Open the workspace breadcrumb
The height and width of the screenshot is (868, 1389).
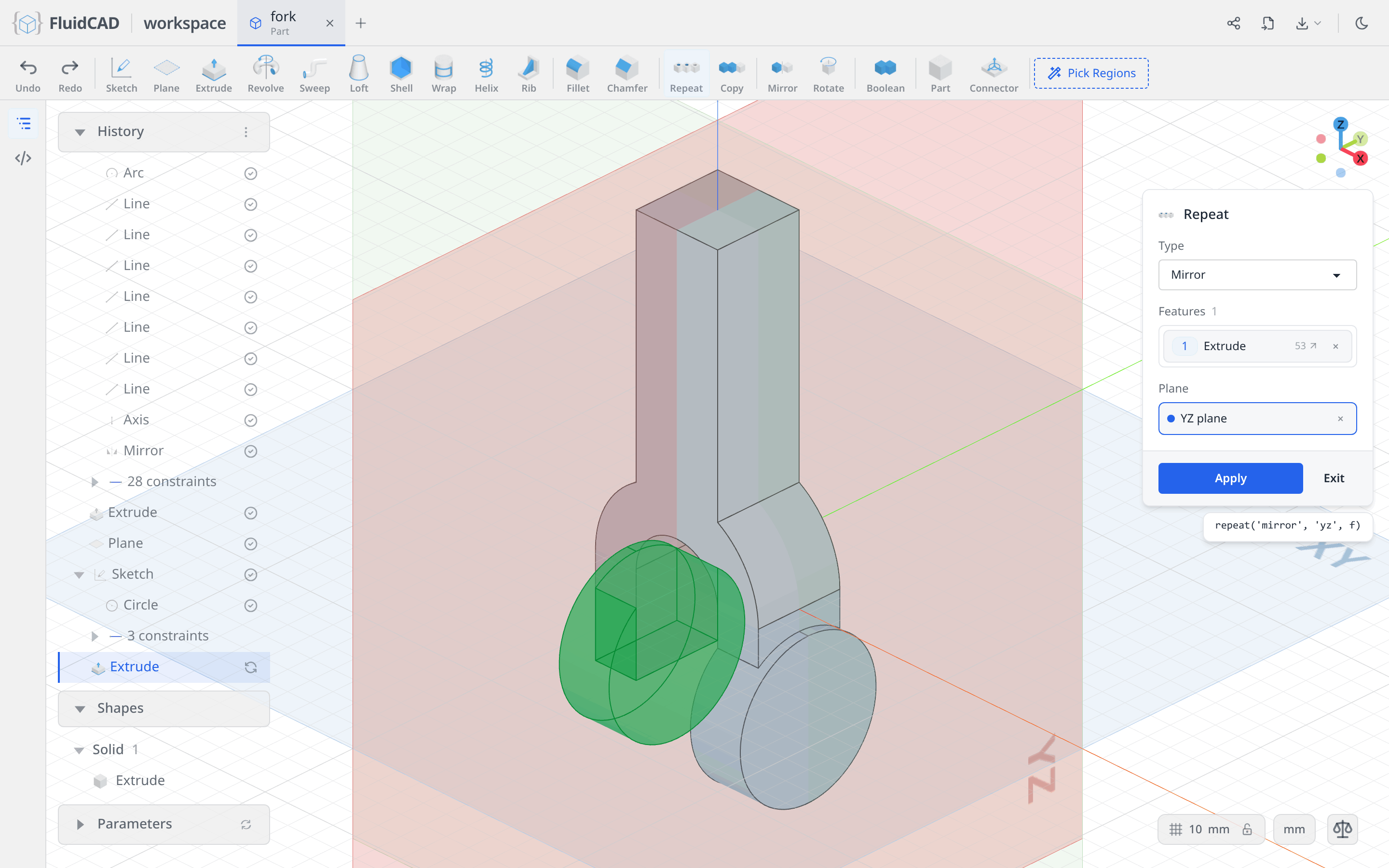tap(185, 23)
